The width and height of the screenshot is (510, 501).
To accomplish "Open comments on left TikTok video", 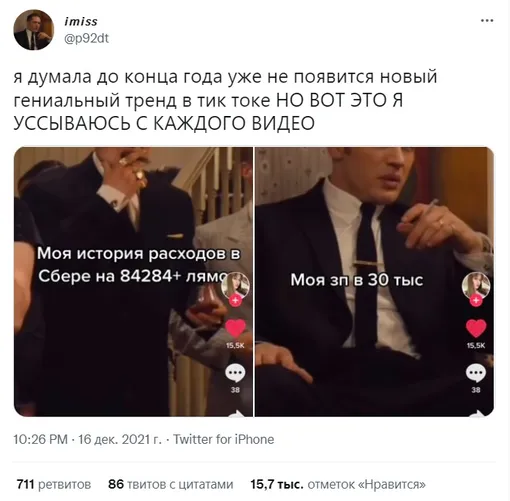I will click(235, 373).
